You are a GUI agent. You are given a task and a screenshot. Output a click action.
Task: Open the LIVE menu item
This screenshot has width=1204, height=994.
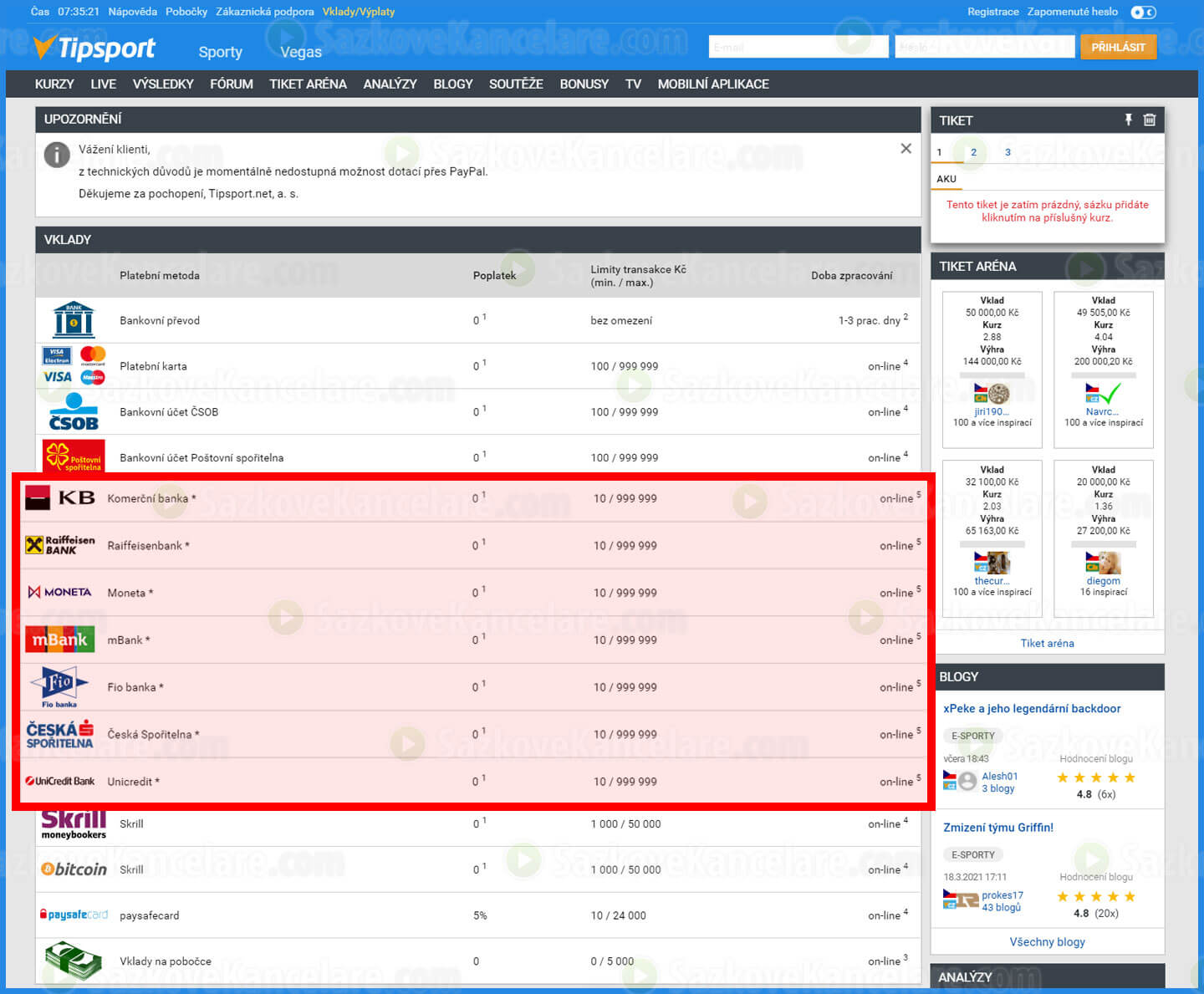click(103, 84)
